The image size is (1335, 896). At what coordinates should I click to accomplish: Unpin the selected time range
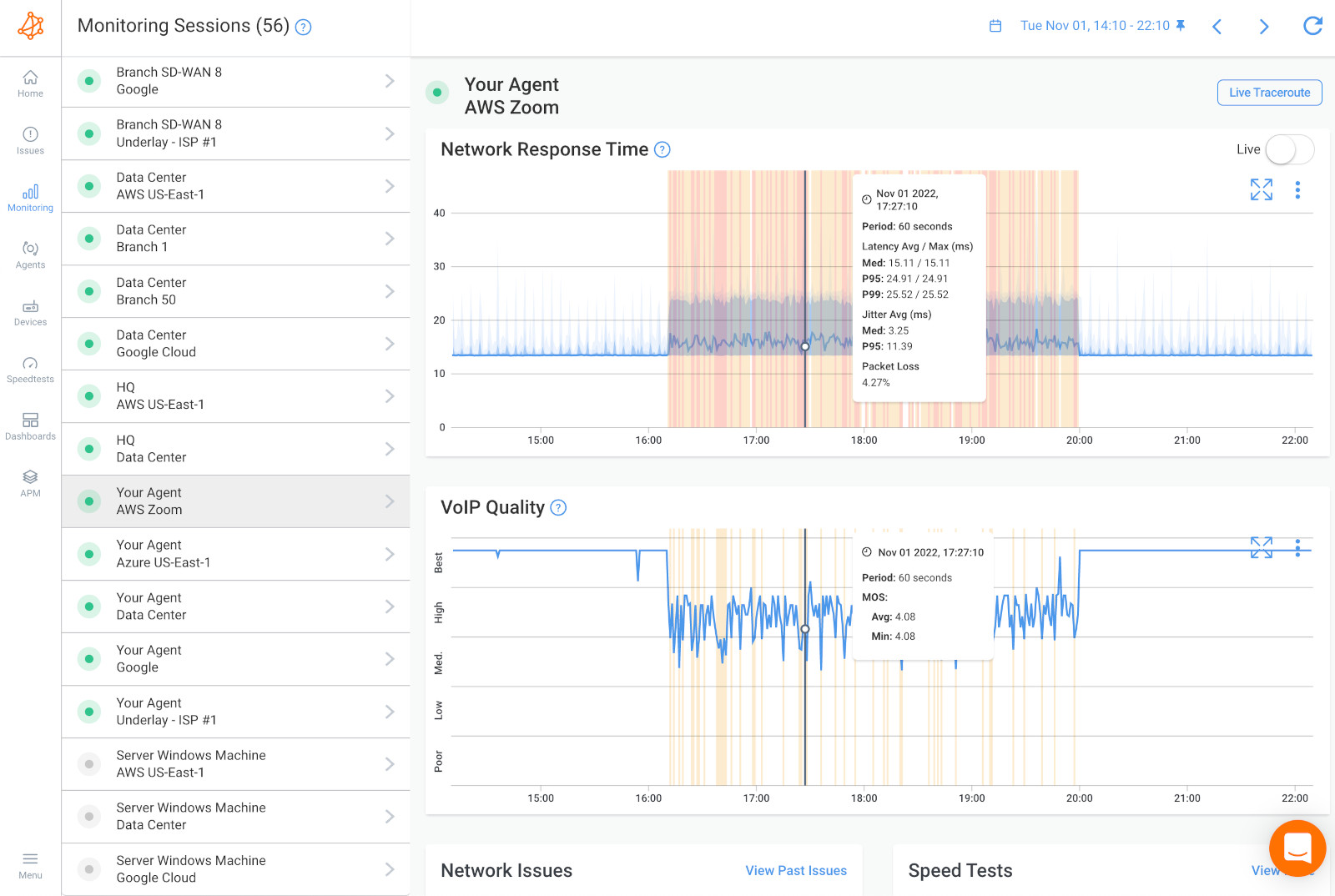pyautogui.click(x=1179, y=26)
